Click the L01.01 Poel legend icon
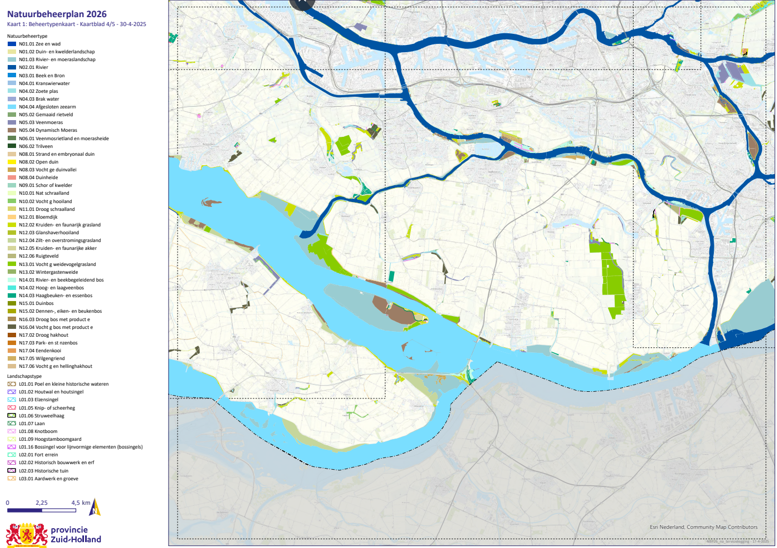The height and width of the screenshot is (548, 777). coord(12,383)
